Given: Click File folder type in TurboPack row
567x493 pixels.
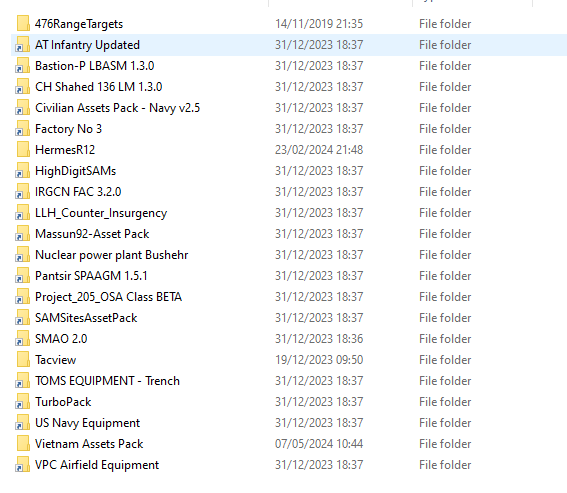Looking at the screenshot, I should [x=445, y=401].
